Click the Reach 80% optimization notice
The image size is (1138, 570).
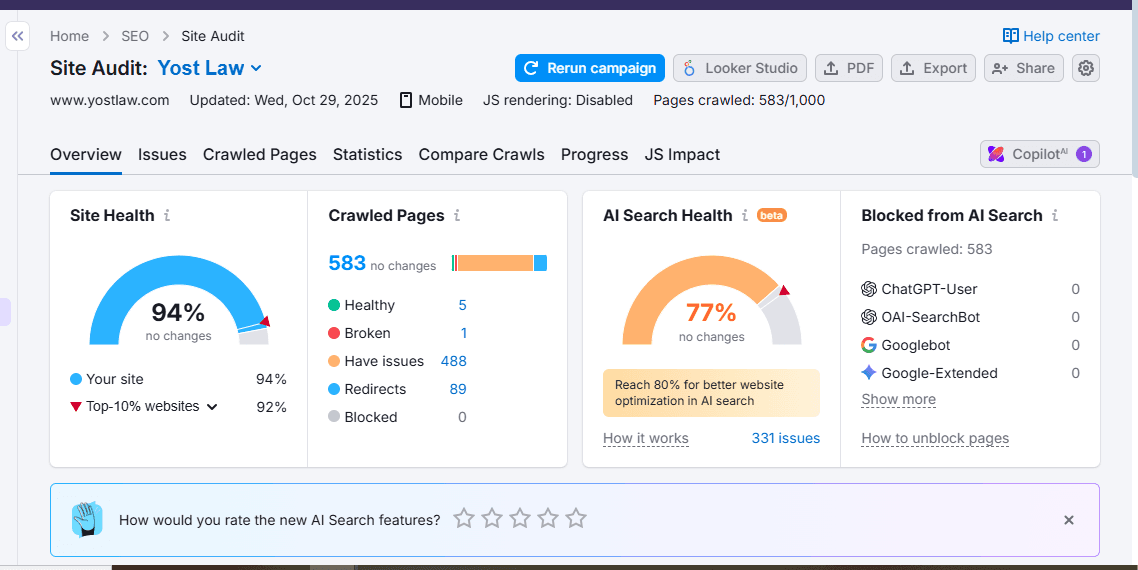[711, 393]
